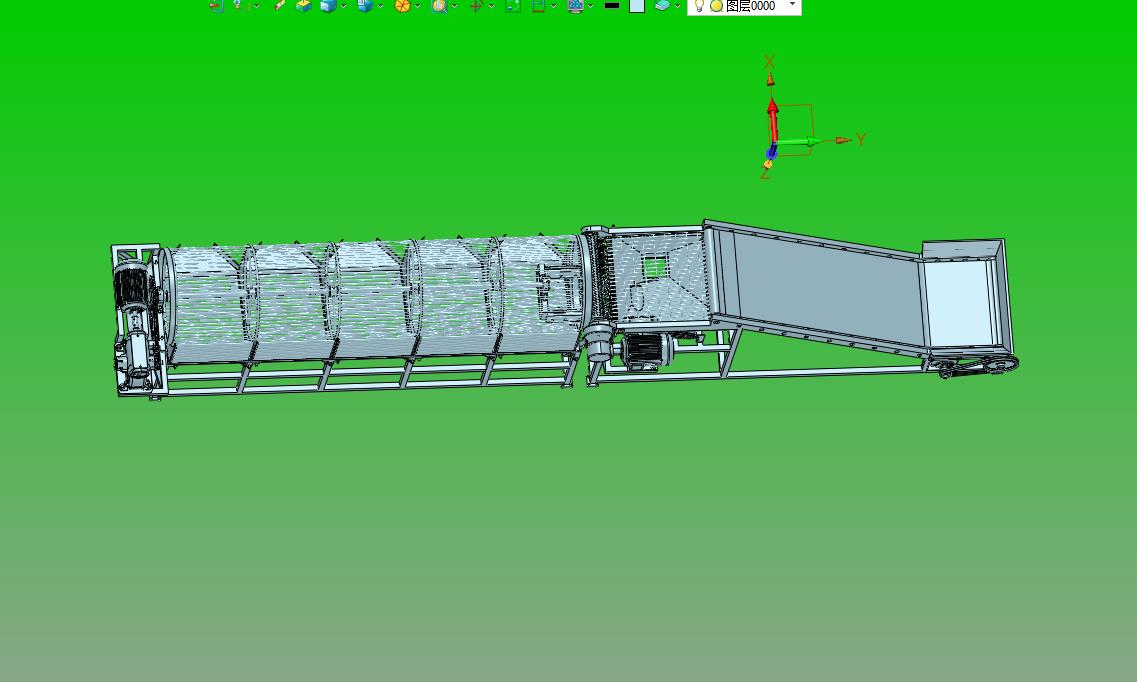Click the green Y axis arrow of triad
Image resolution: width=1137 pixels, height=682 pixels.
(x=799, y=142)
